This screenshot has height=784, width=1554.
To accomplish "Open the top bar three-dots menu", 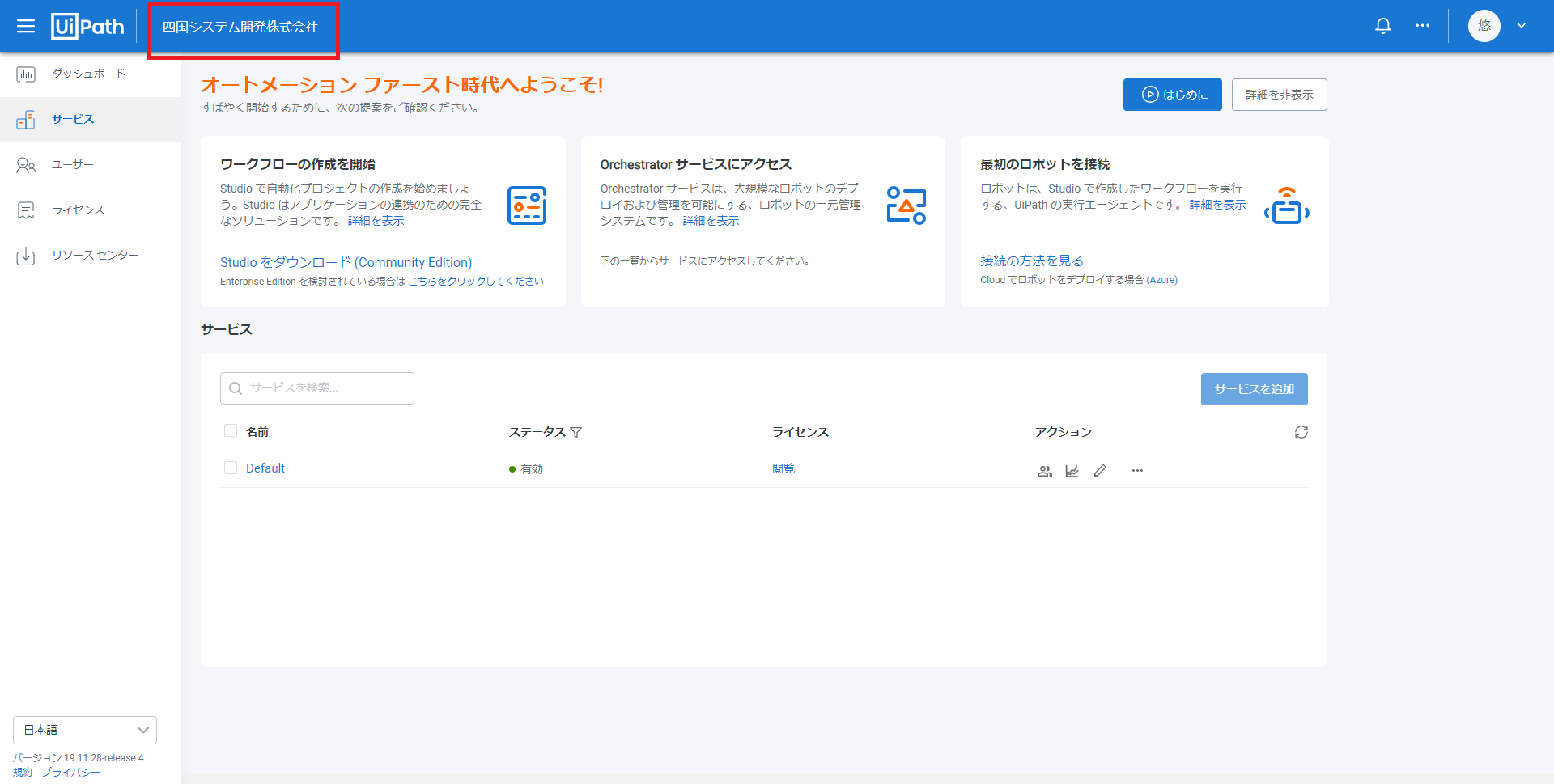I will pyautogui.click(x=1422, y=26).
